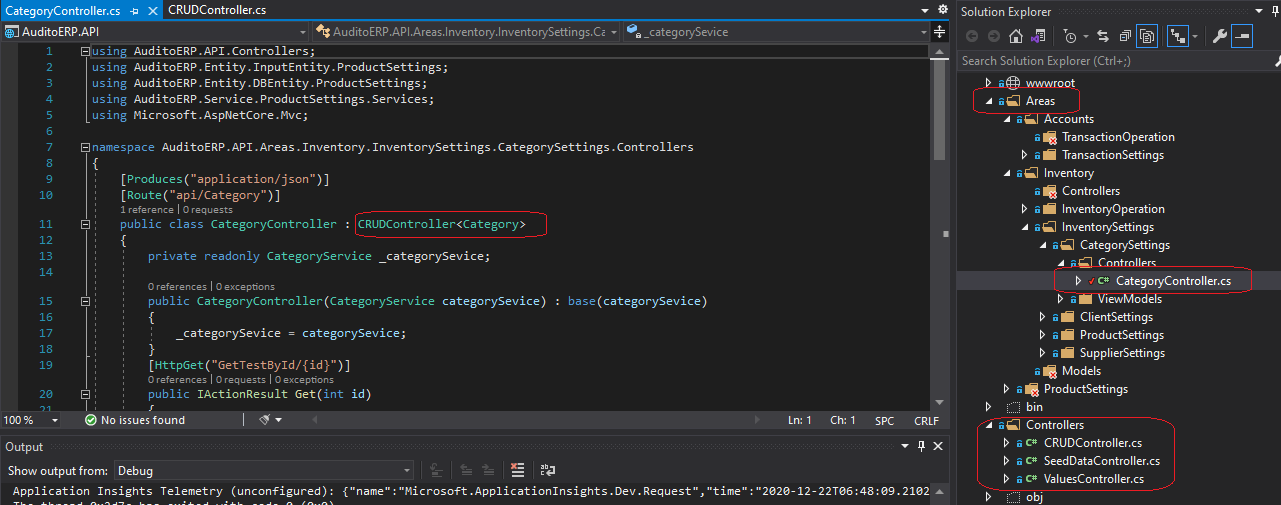Click the Solution Explorer Home icon
Viewport: 1281px width, 505px height.
pyautogui.click(x=1016, y=37)
